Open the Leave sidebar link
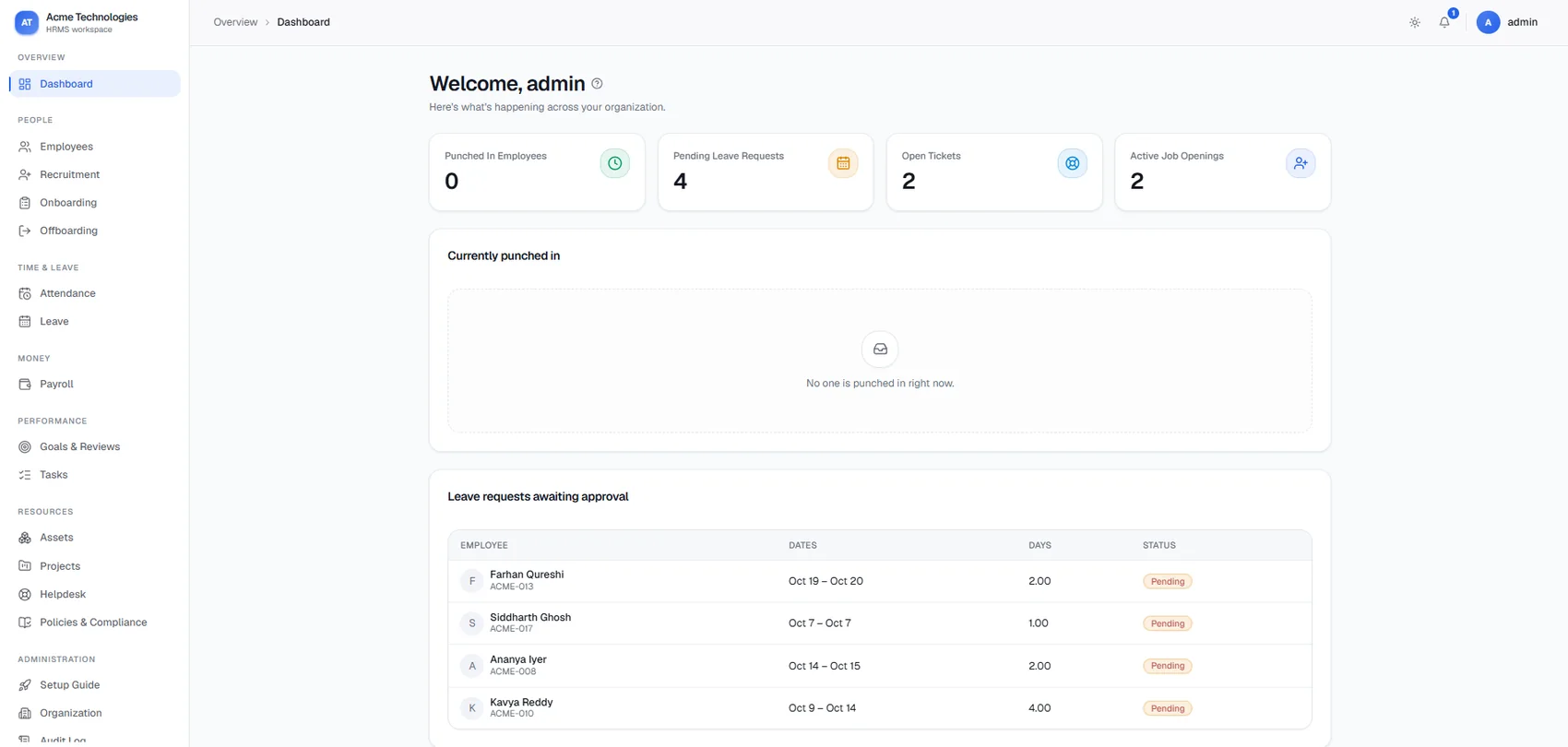Image resolution: width=1568 pixels, height=747 pixels. pos(95,322)
